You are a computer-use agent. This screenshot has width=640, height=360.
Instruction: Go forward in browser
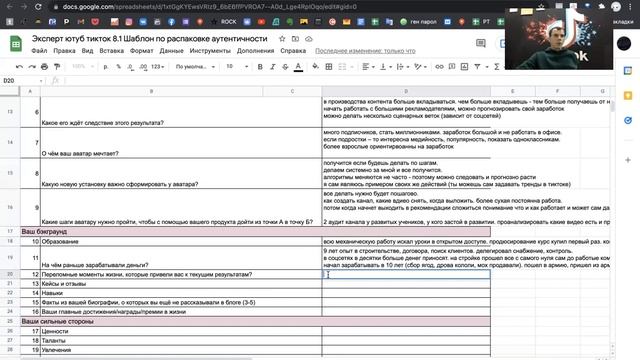click(x=24, y=7)
